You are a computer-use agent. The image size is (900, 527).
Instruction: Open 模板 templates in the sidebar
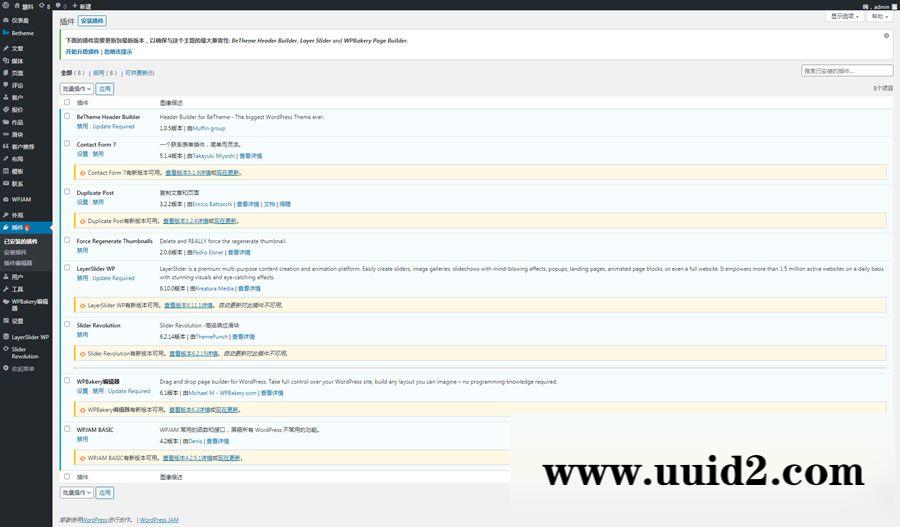17,172
